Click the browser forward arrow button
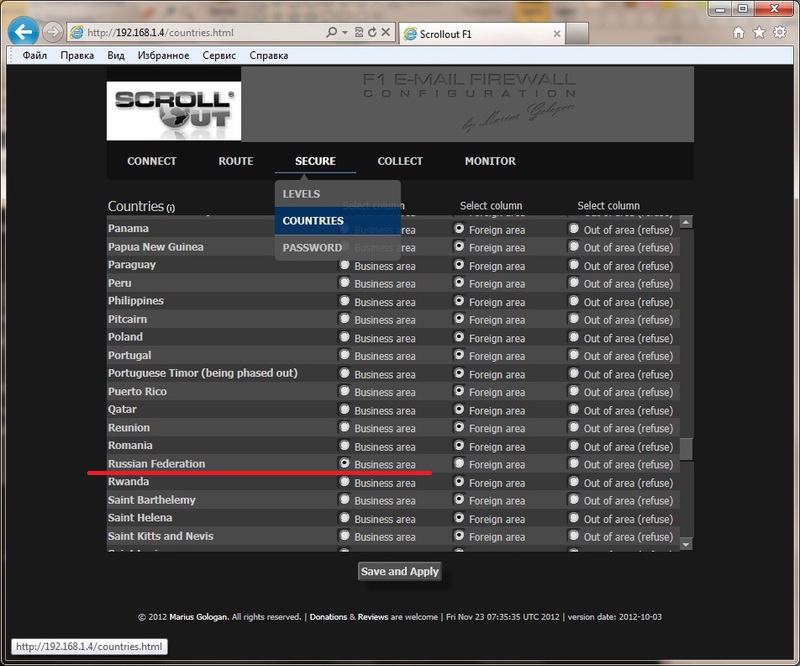 [x=52, y=32]
